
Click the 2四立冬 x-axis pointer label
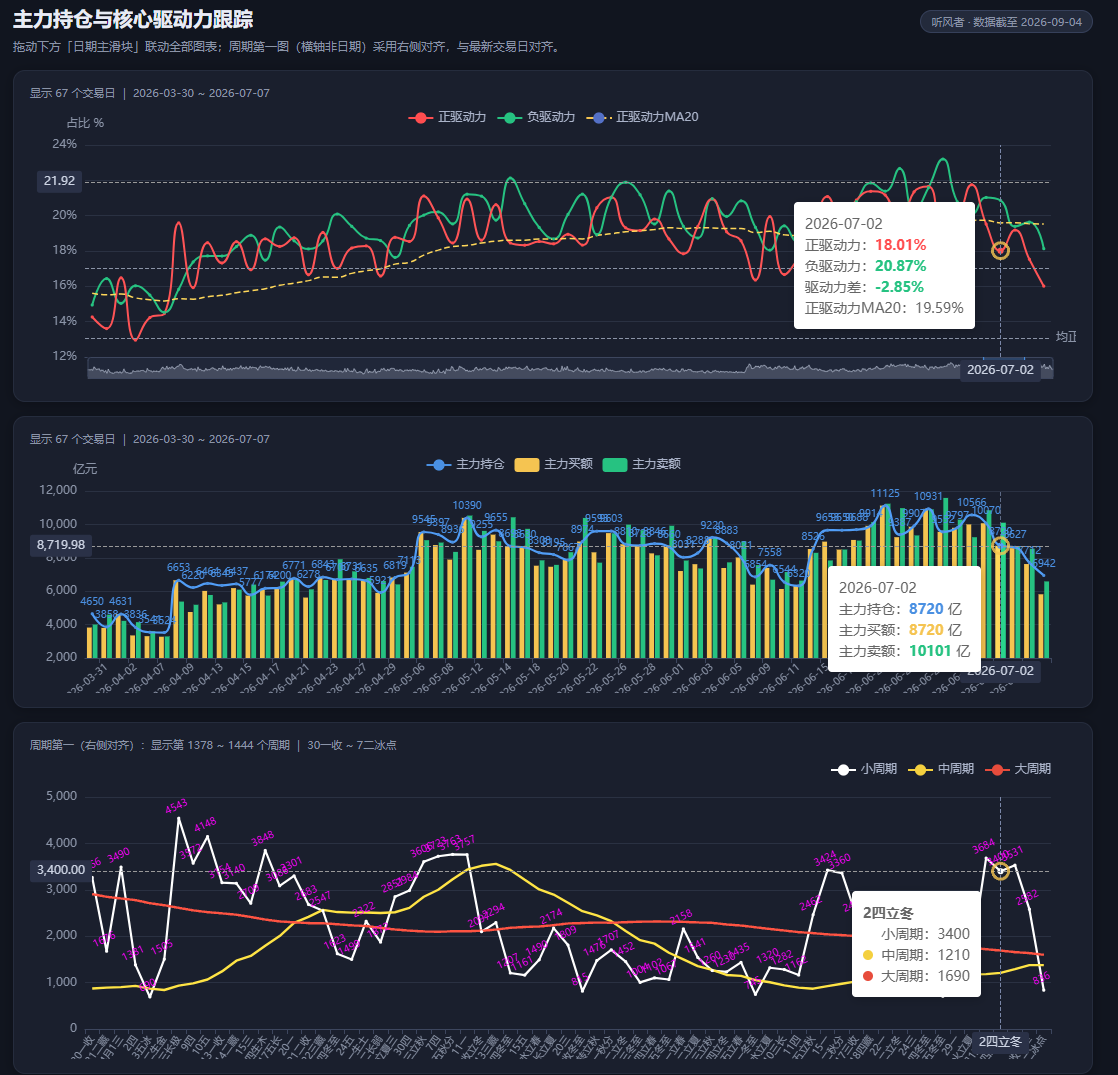1000,1041
